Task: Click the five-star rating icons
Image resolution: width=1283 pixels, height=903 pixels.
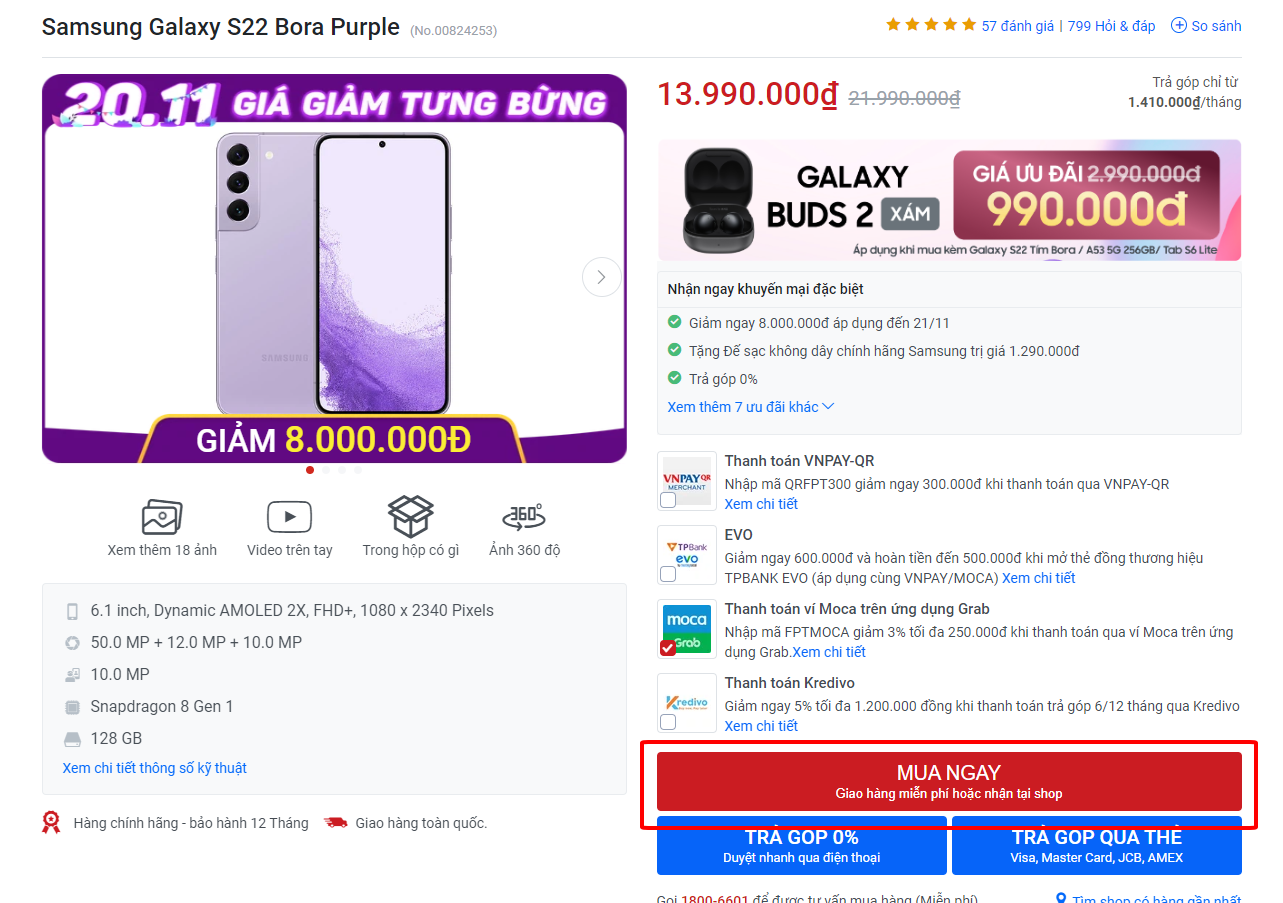Action: (x=930, y=25)
